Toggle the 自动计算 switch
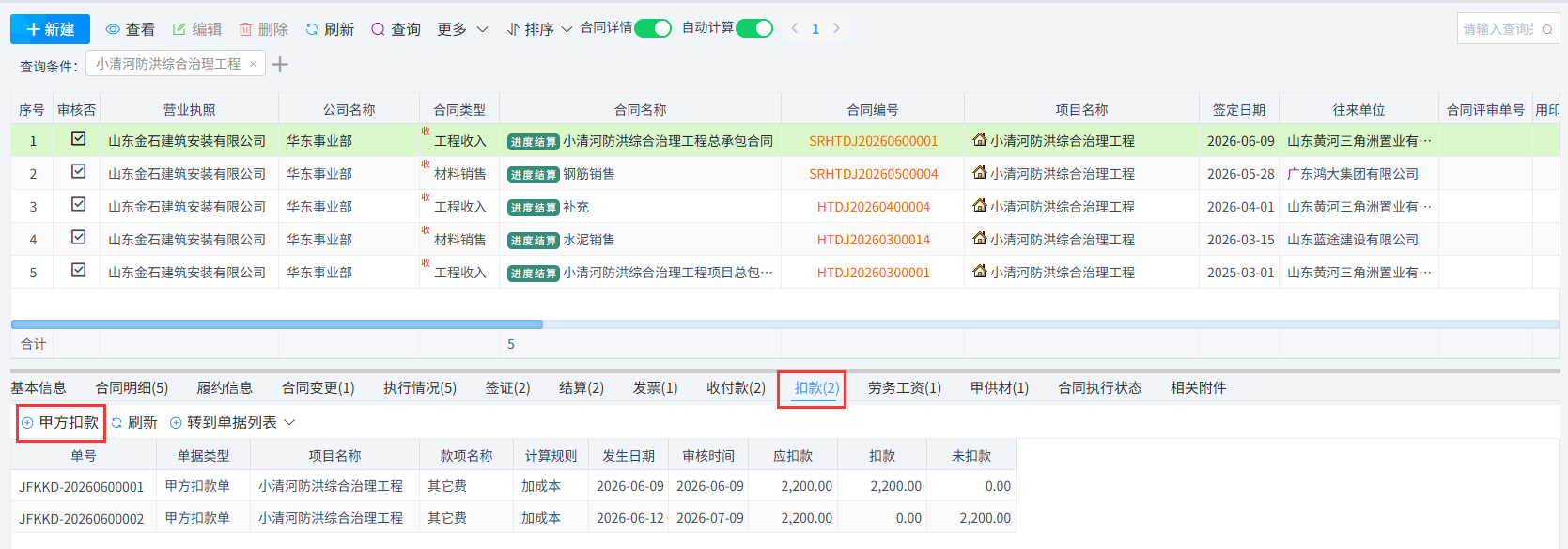Image resolution: width=1568 pixels, height=549 pixels. click(754, 28)
